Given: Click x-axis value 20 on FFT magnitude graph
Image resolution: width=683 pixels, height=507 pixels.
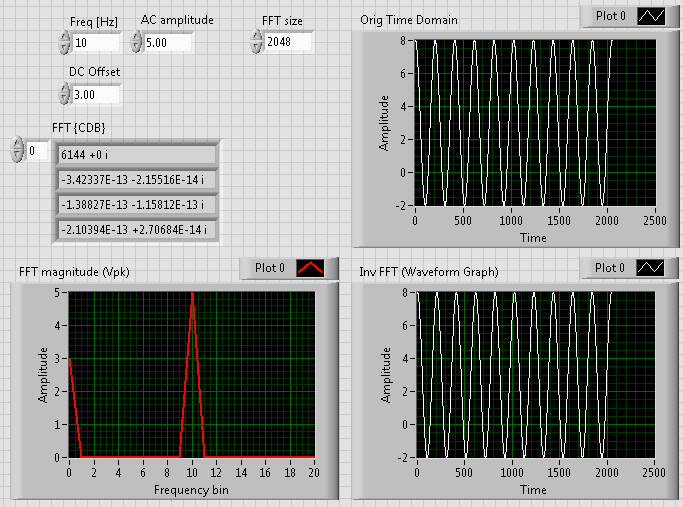Looking at the screenshot, I should pyautogui.click(x=314, y=473).
